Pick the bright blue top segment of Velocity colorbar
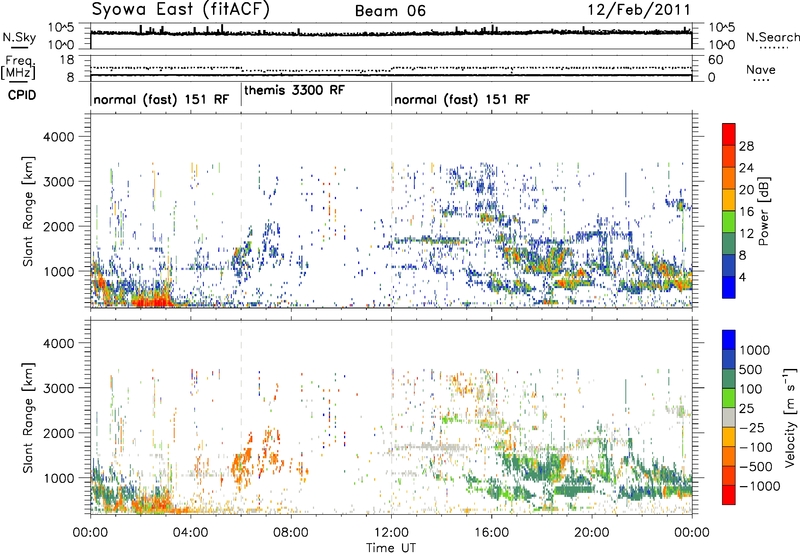This screenshot has height=554, width=800. (x=729, y=340)
